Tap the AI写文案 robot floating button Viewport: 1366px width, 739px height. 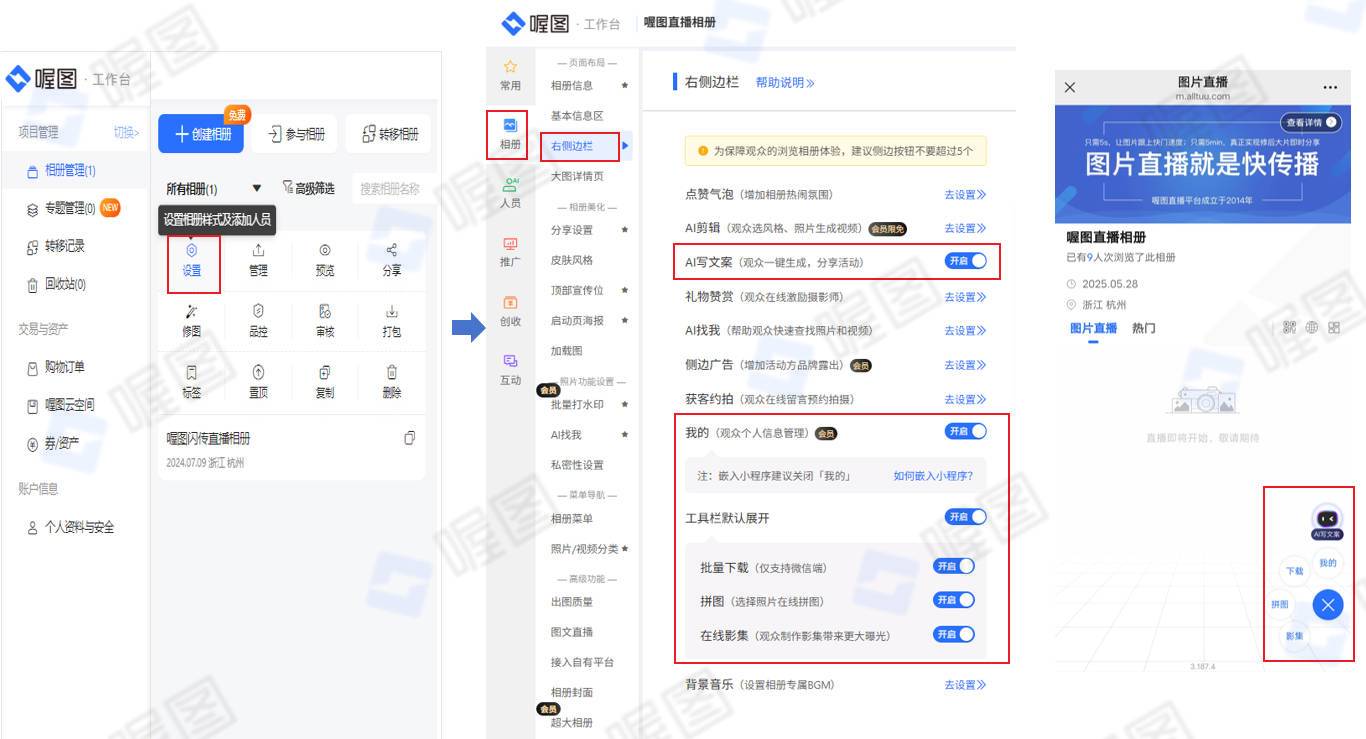click(x=1327, y=521)
